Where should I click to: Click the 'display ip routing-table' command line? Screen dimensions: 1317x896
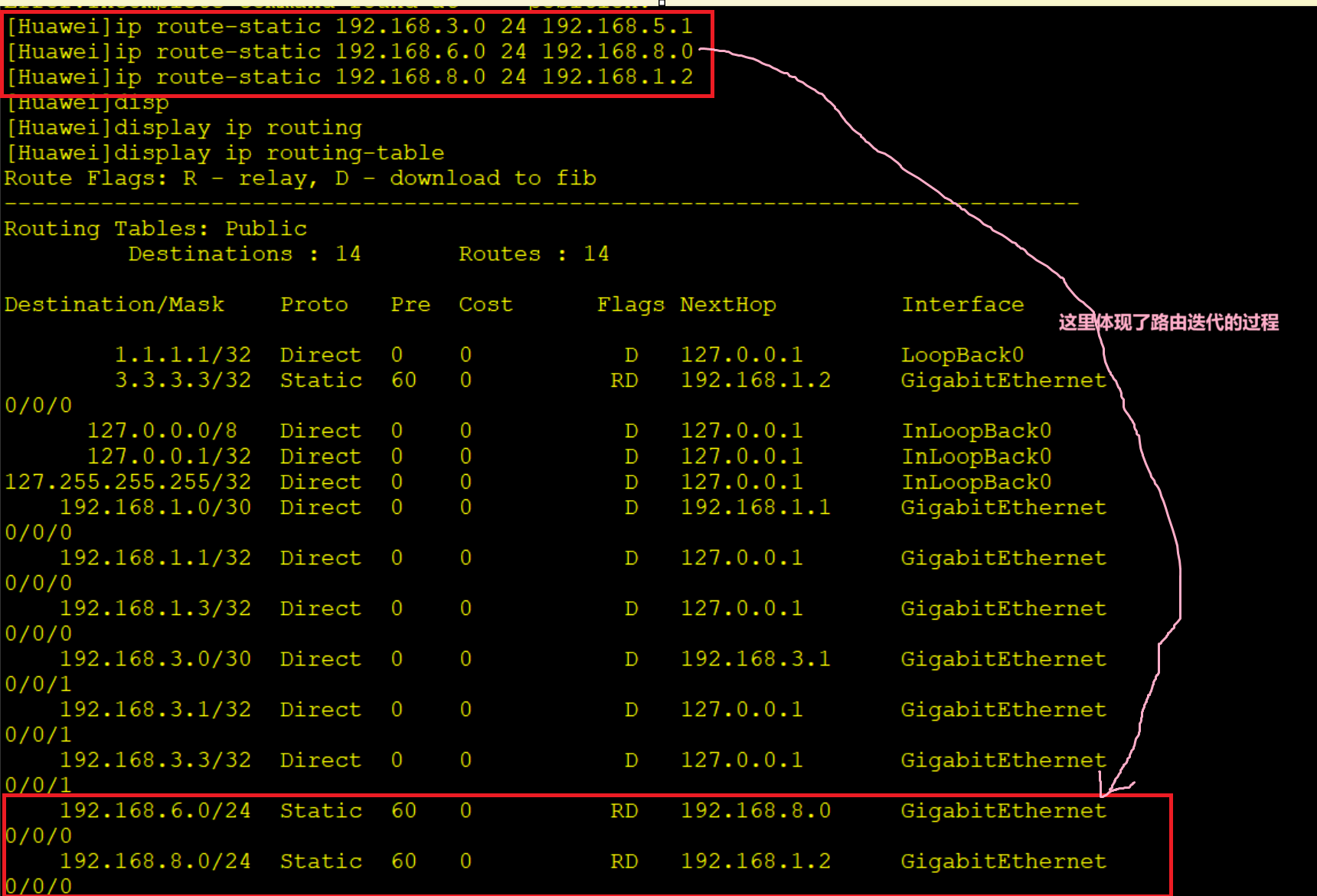point(225,153)
